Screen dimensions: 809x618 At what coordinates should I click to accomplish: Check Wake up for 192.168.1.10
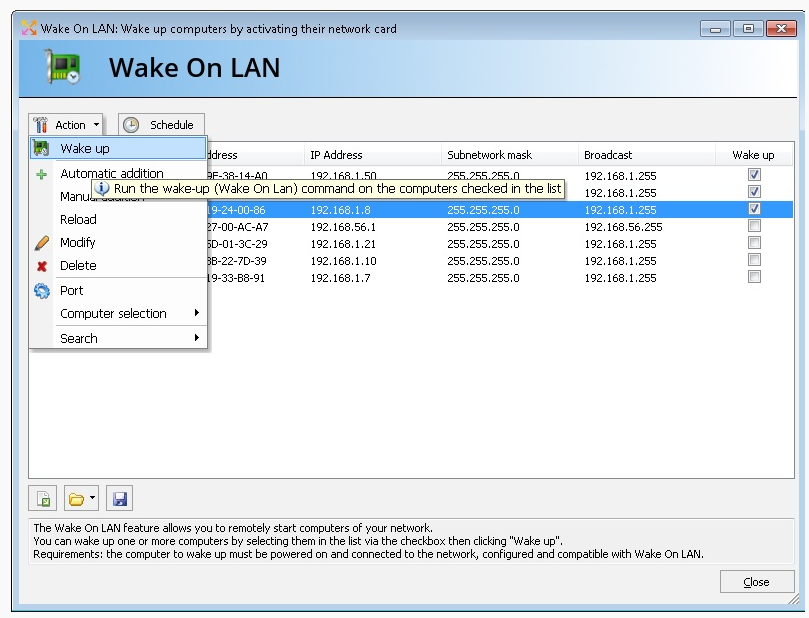[x=754, y=260]
